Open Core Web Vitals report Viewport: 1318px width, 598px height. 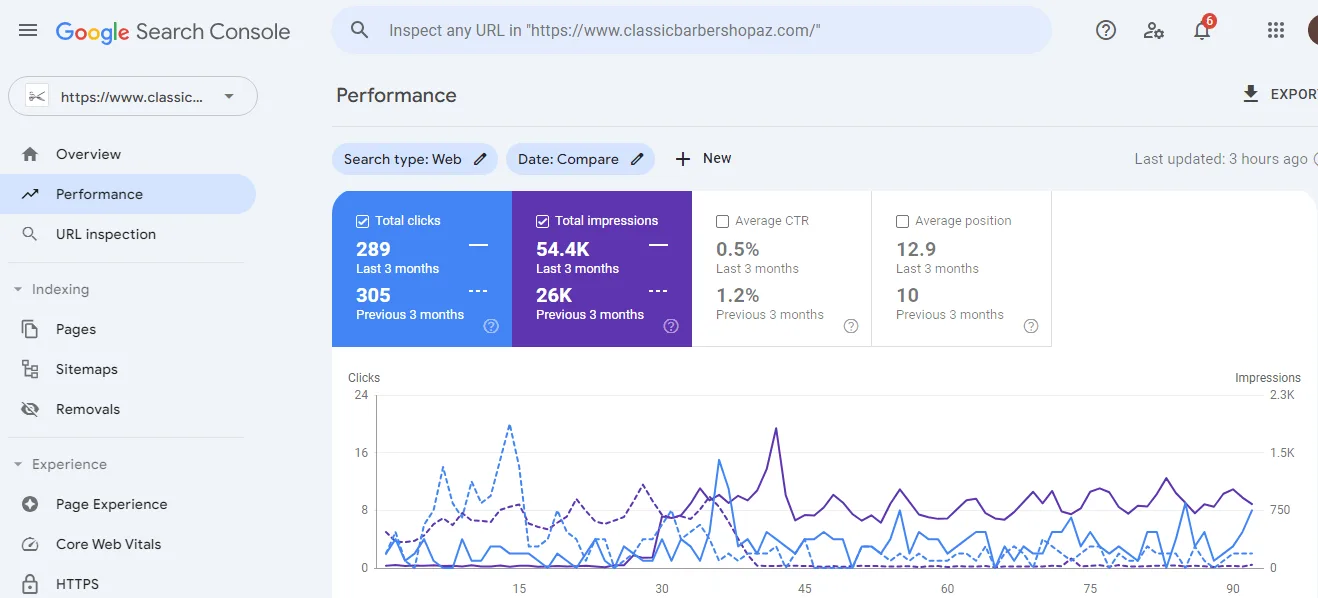(128, 544)
